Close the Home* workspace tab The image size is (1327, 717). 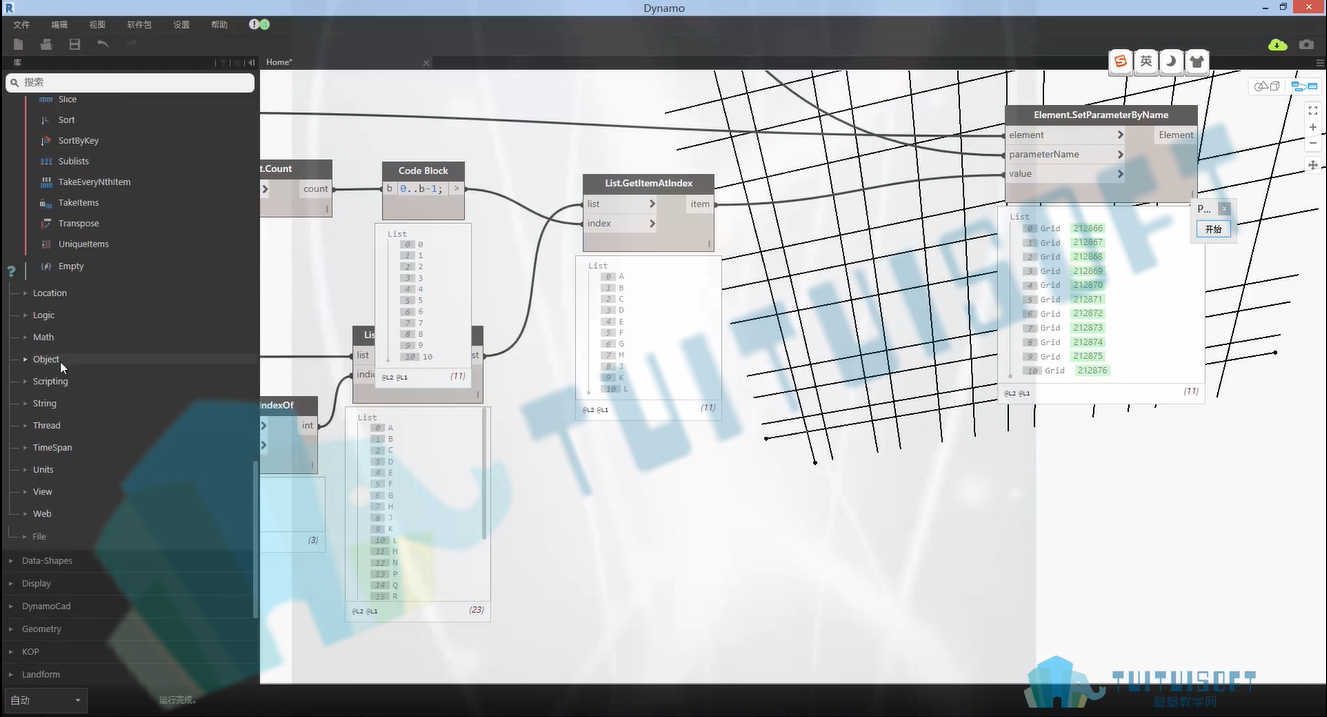(x=426, y=63)
